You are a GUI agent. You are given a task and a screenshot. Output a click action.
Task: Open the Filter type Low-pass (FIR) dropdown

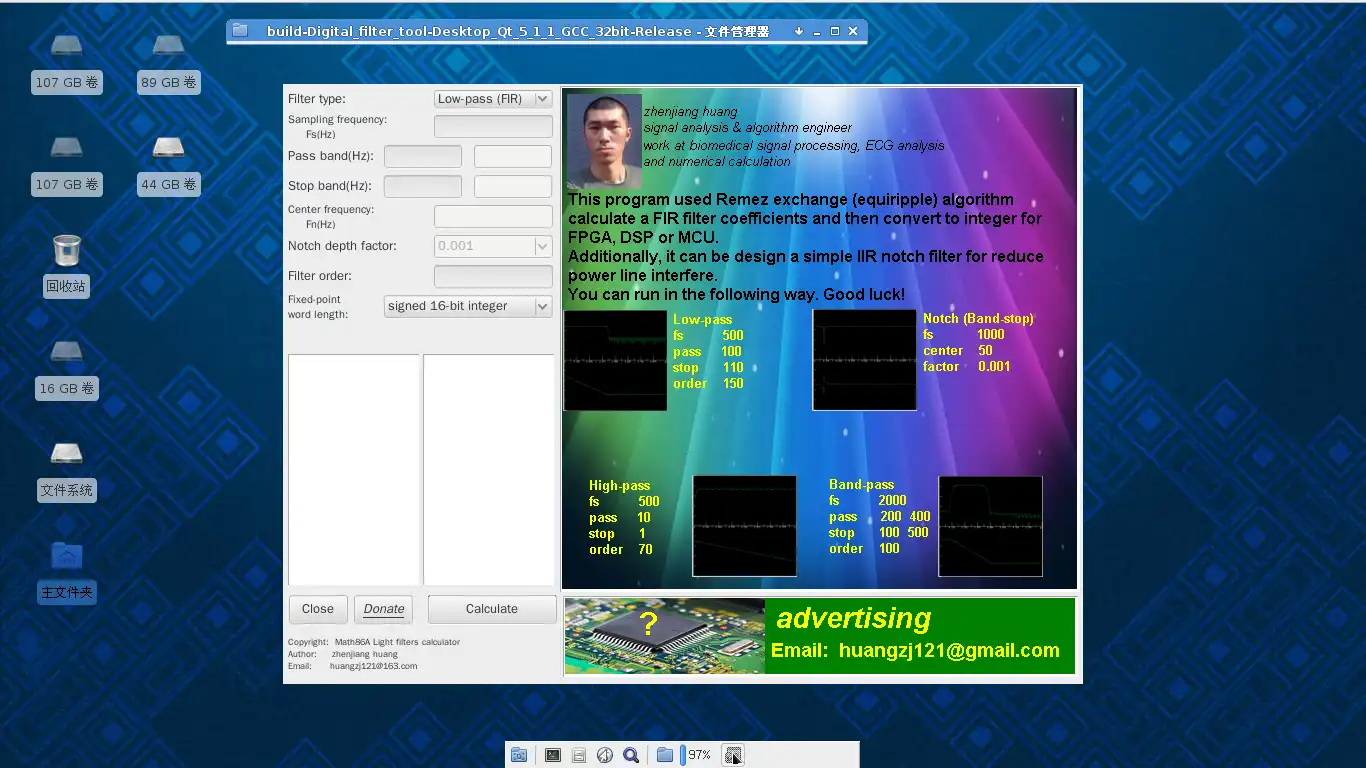coord(493,99)
